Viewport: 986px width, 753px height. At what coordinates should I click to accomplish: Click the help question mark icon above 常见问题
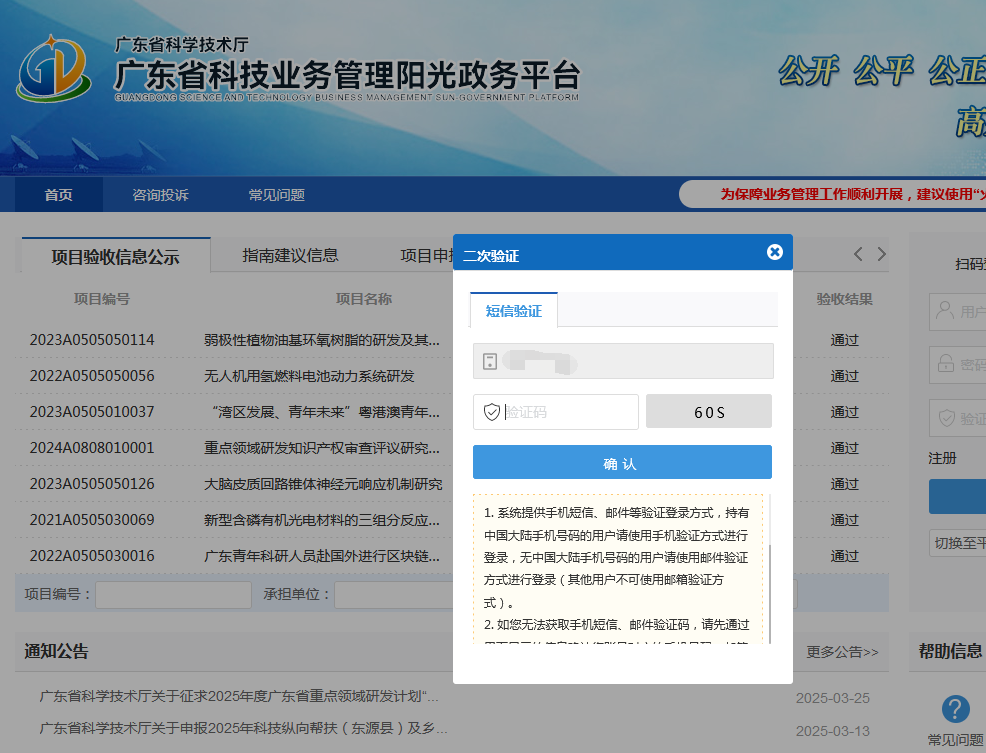955,709
